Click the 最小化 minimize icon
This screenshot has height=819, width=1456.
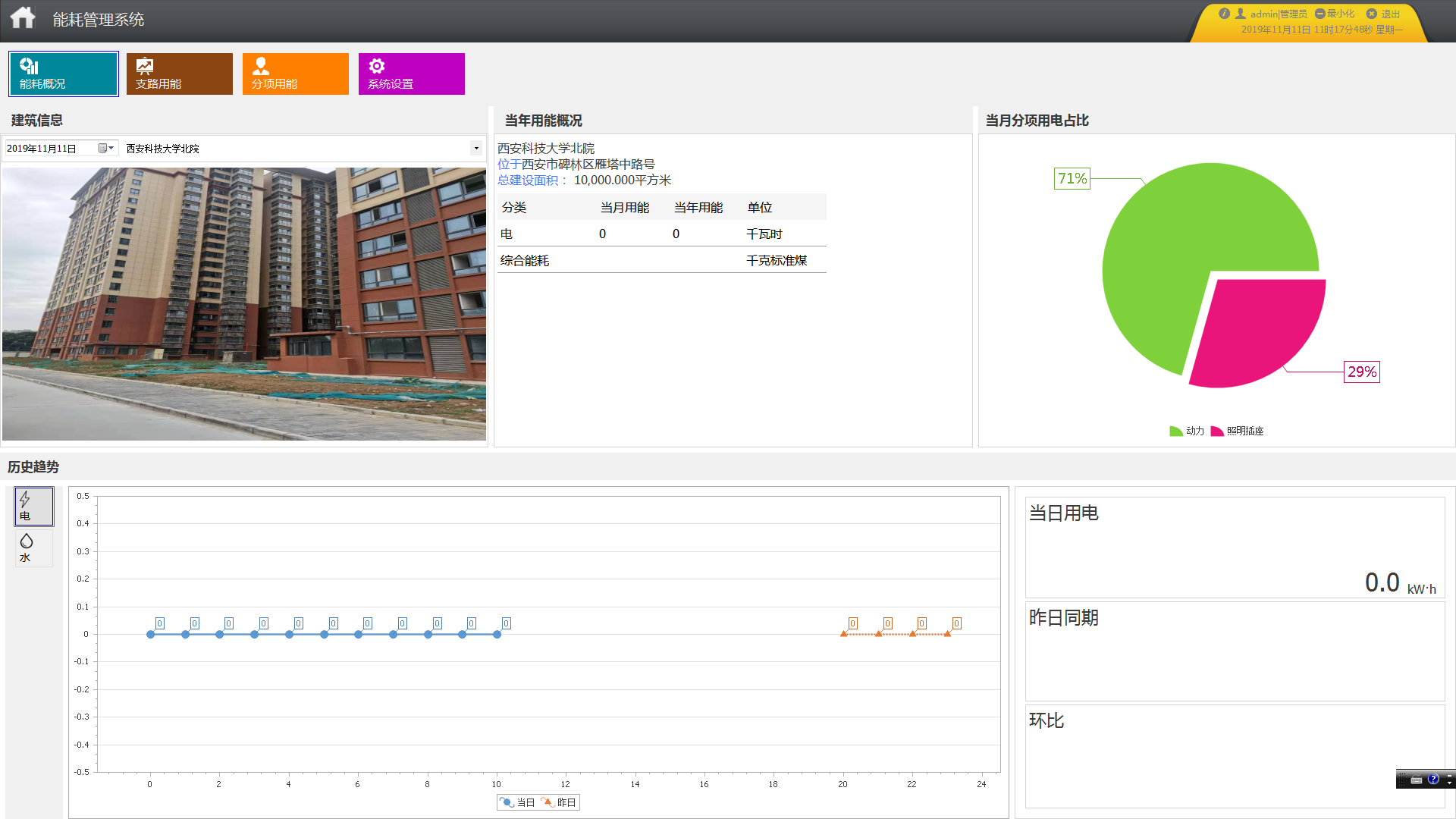tap(1320, 14)
